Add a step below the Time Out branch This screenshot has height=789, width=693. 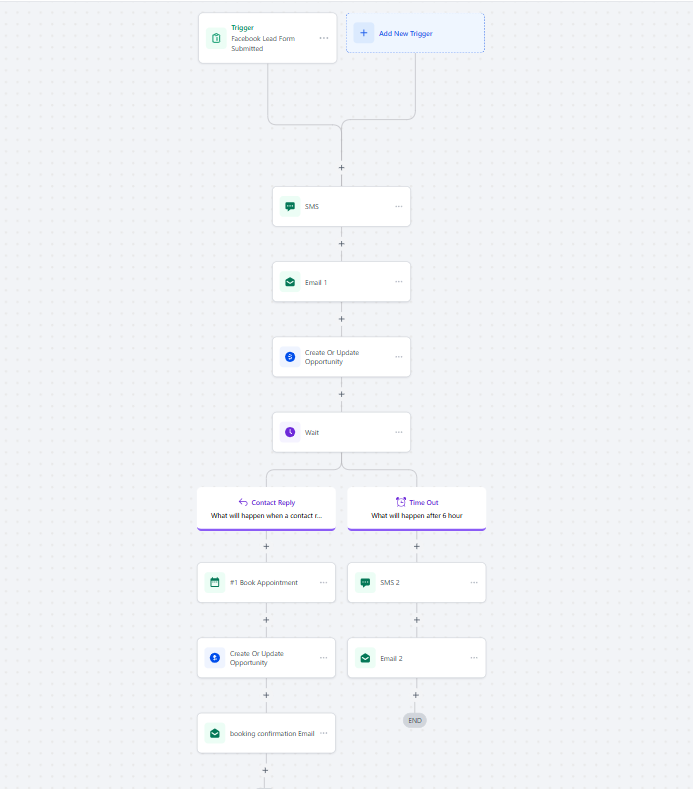coord(416,546)
